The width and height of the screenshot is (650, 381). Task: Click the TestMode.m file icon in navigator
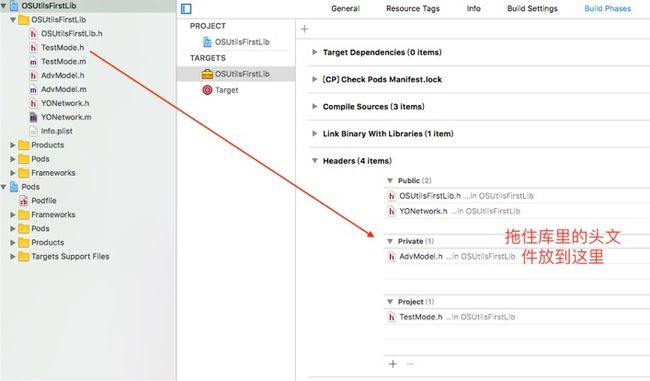33,62
